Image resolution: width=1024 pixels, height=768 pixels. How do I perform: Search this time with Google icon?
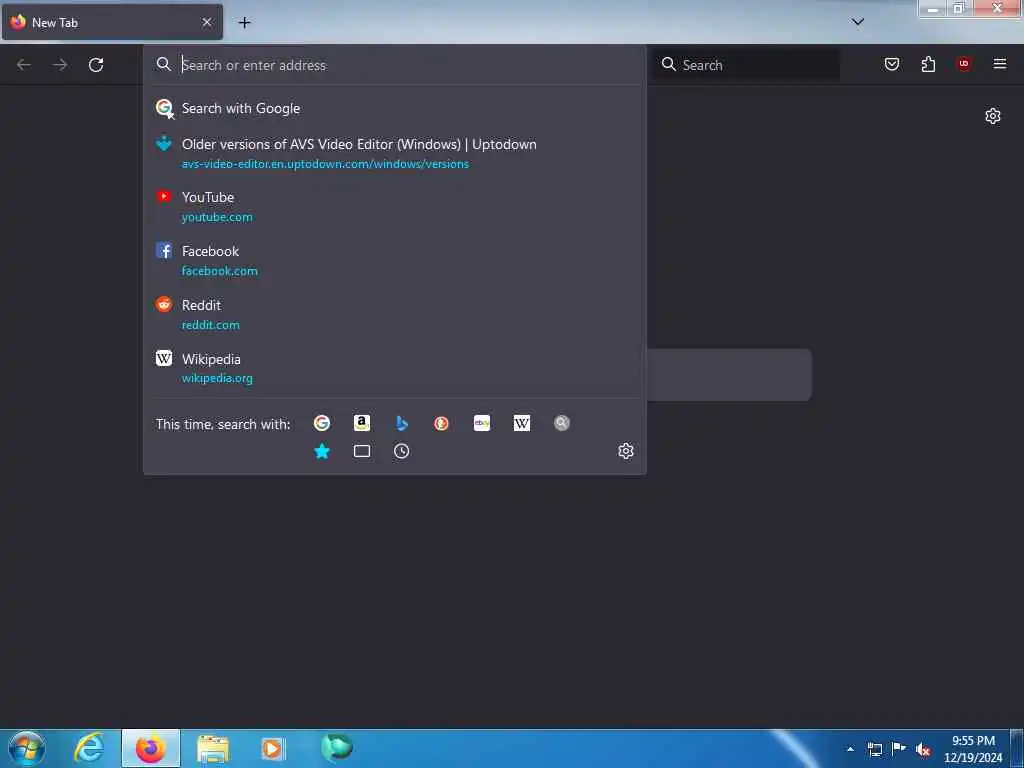coord(322,423)
